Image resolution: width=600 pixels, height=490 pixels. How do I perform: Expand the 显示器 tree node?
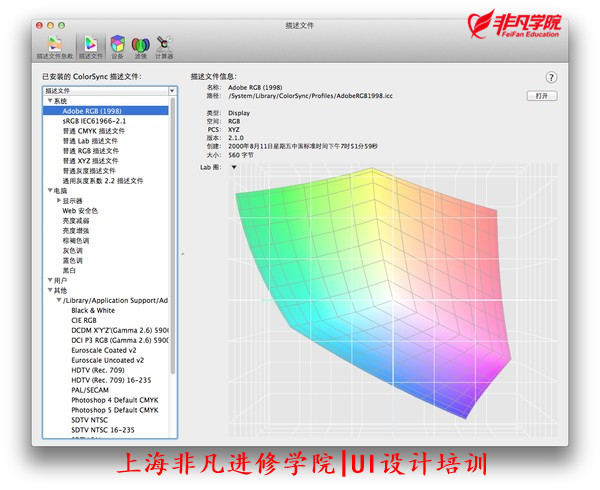click(x=59, y=200)
